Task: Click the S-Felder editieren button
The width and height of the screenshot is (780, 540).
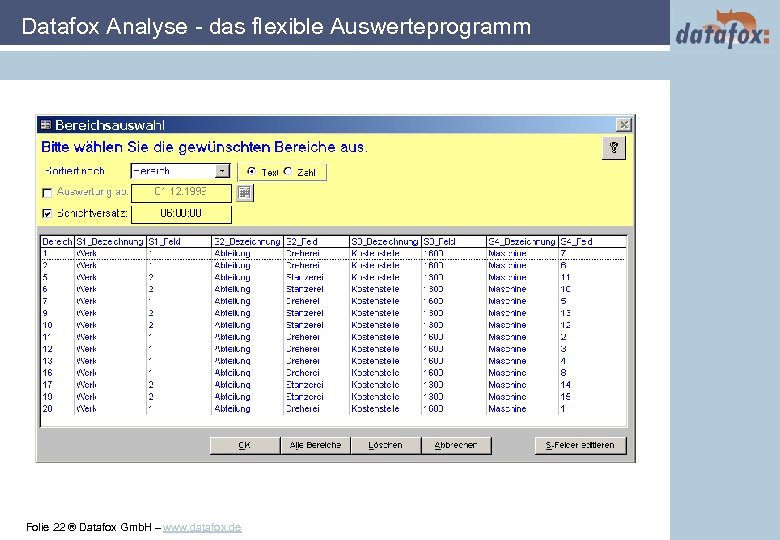Action: [580, 445]
